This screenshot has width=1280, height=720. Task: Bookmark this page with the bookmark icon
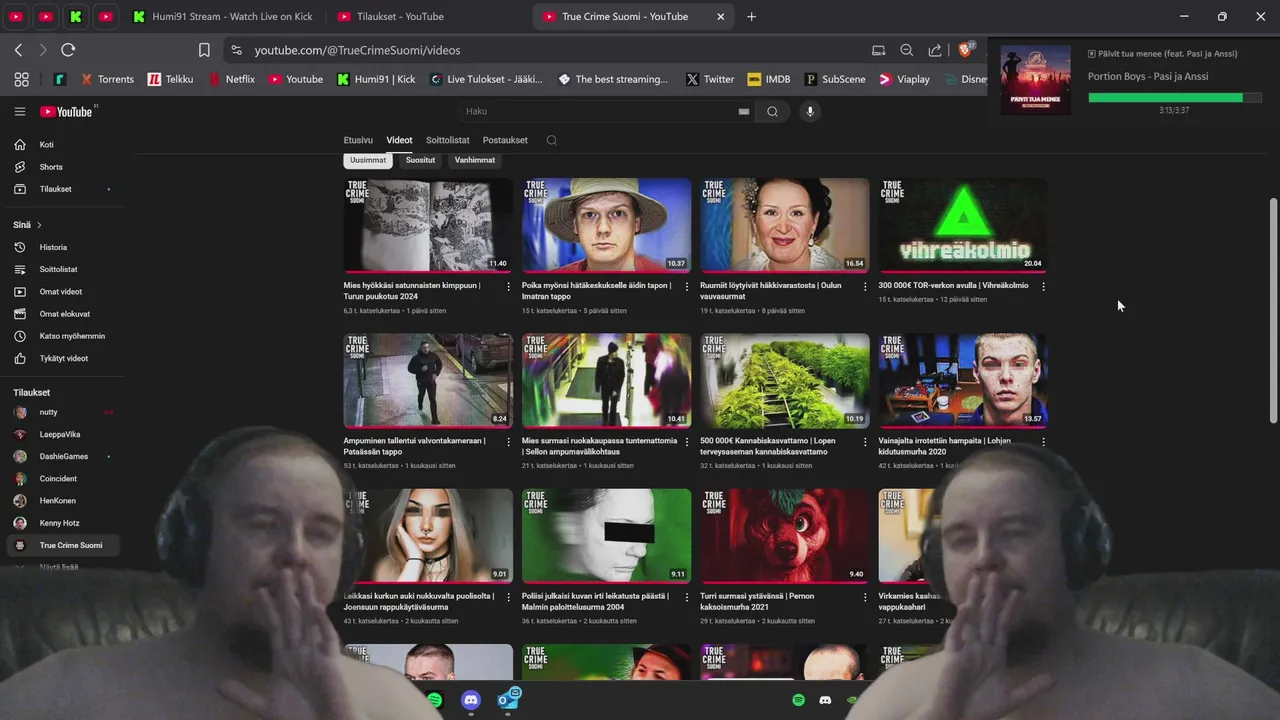pyautogui.click(x=204, y=50)
